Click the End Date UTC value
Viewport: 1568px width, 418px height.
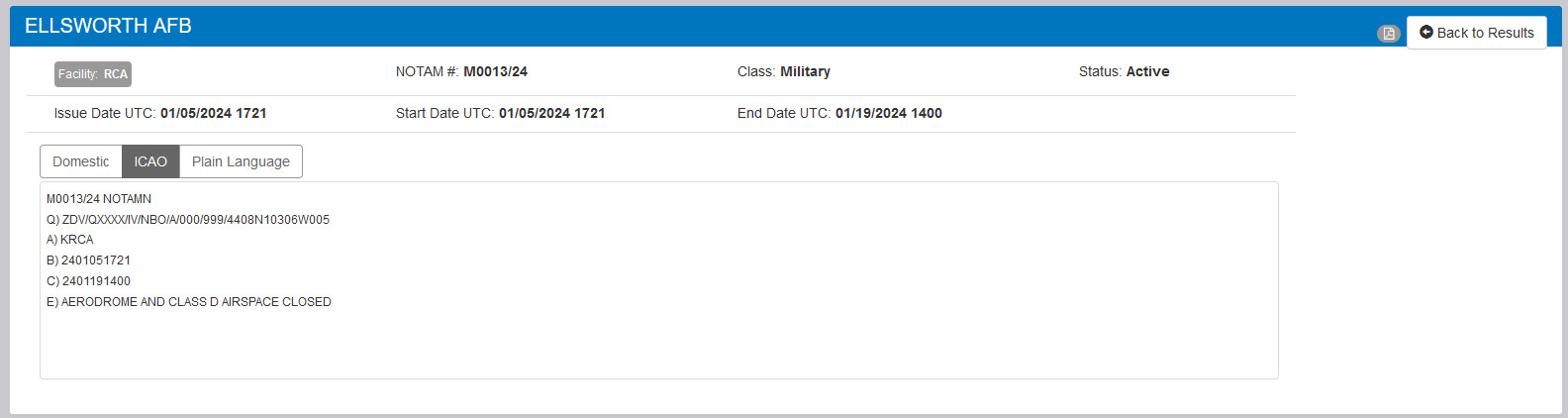coord(888,113)
